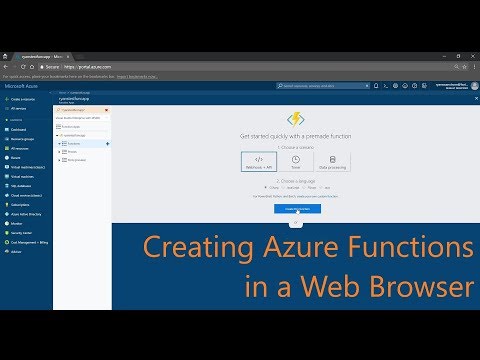Select the JavaScript language radio button

[x=283, y=188]
